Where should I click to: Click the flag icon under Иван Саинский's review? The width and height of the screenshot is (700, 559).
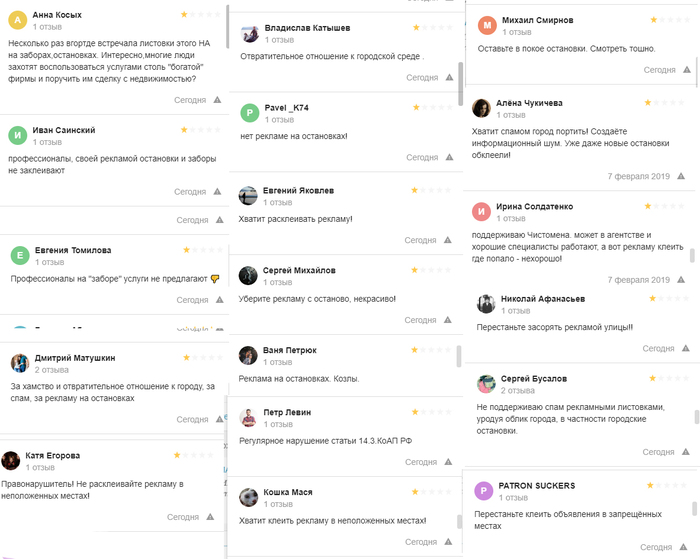tap(217, 191)
